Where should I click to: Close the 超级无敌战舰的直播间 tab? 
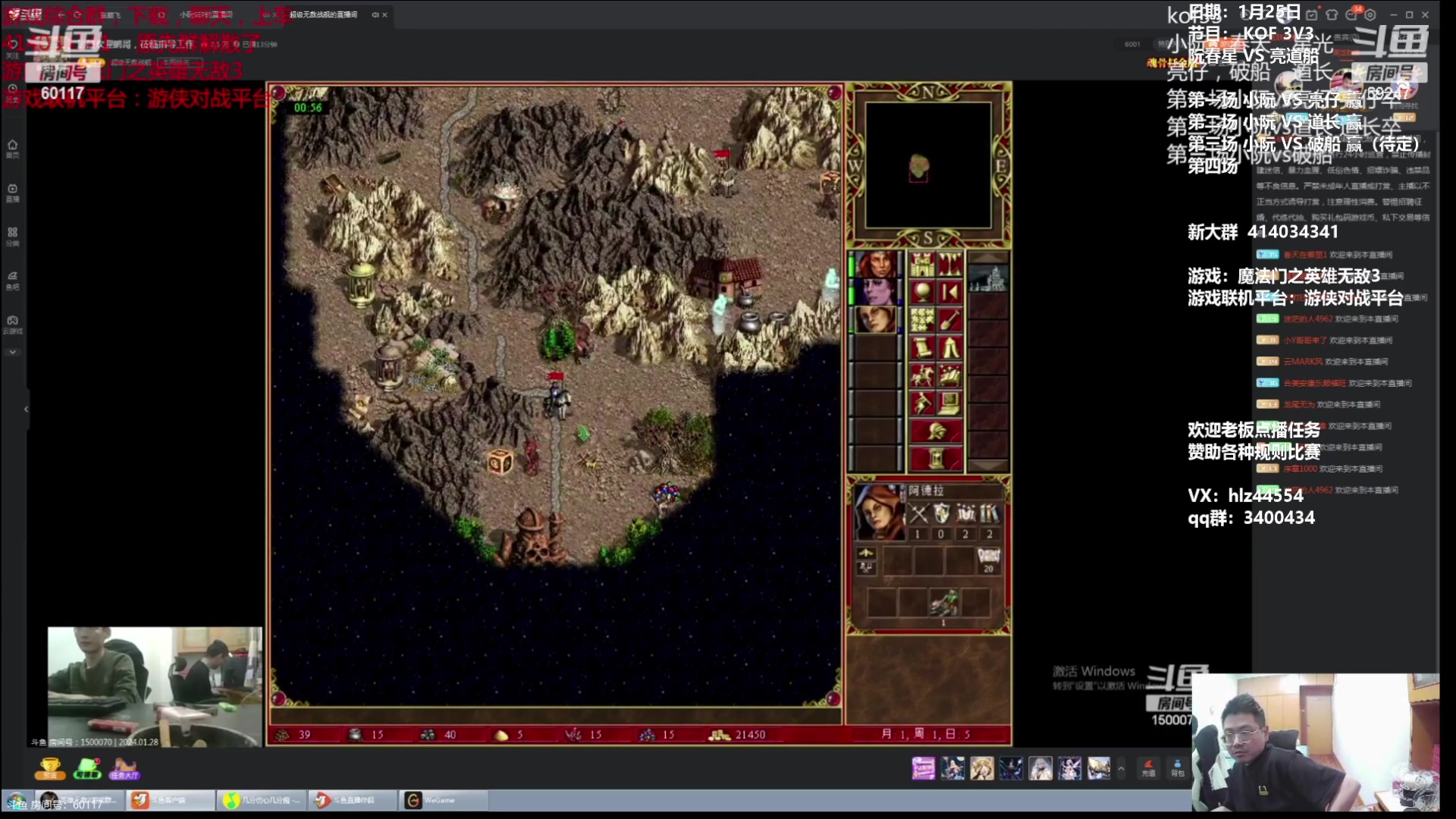click(385, 14)
